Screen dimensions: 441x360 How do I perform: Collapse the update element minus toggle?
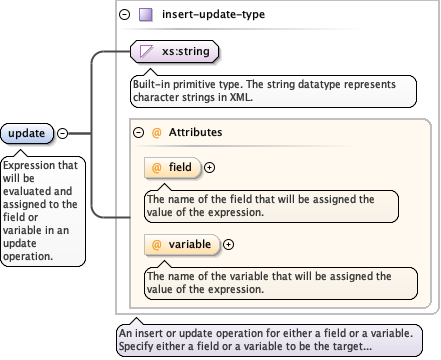pyautogui.click(x=62, y=133)
